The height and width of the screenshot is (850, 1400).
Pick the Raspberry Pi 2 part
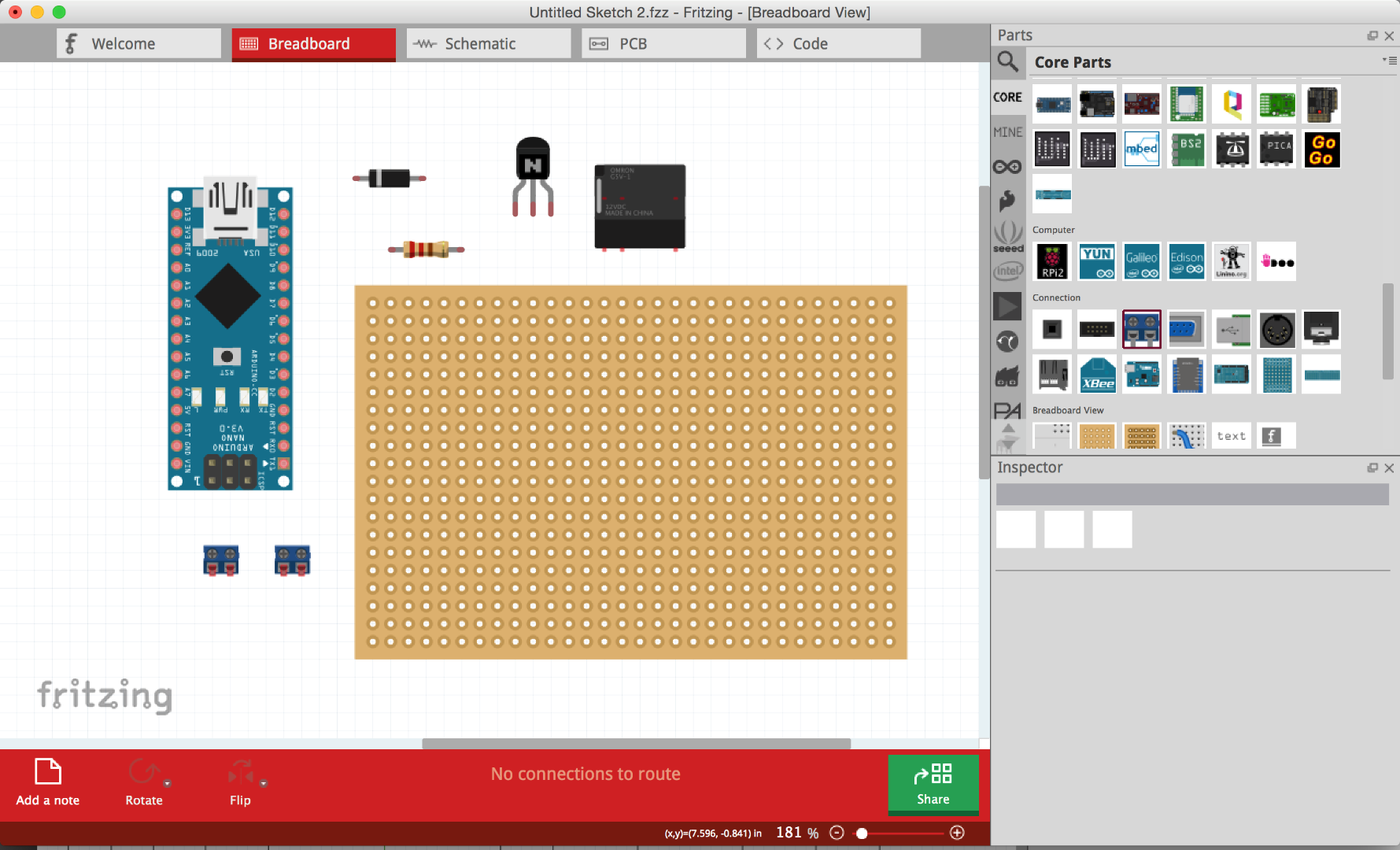click(x=1052, y=261)
